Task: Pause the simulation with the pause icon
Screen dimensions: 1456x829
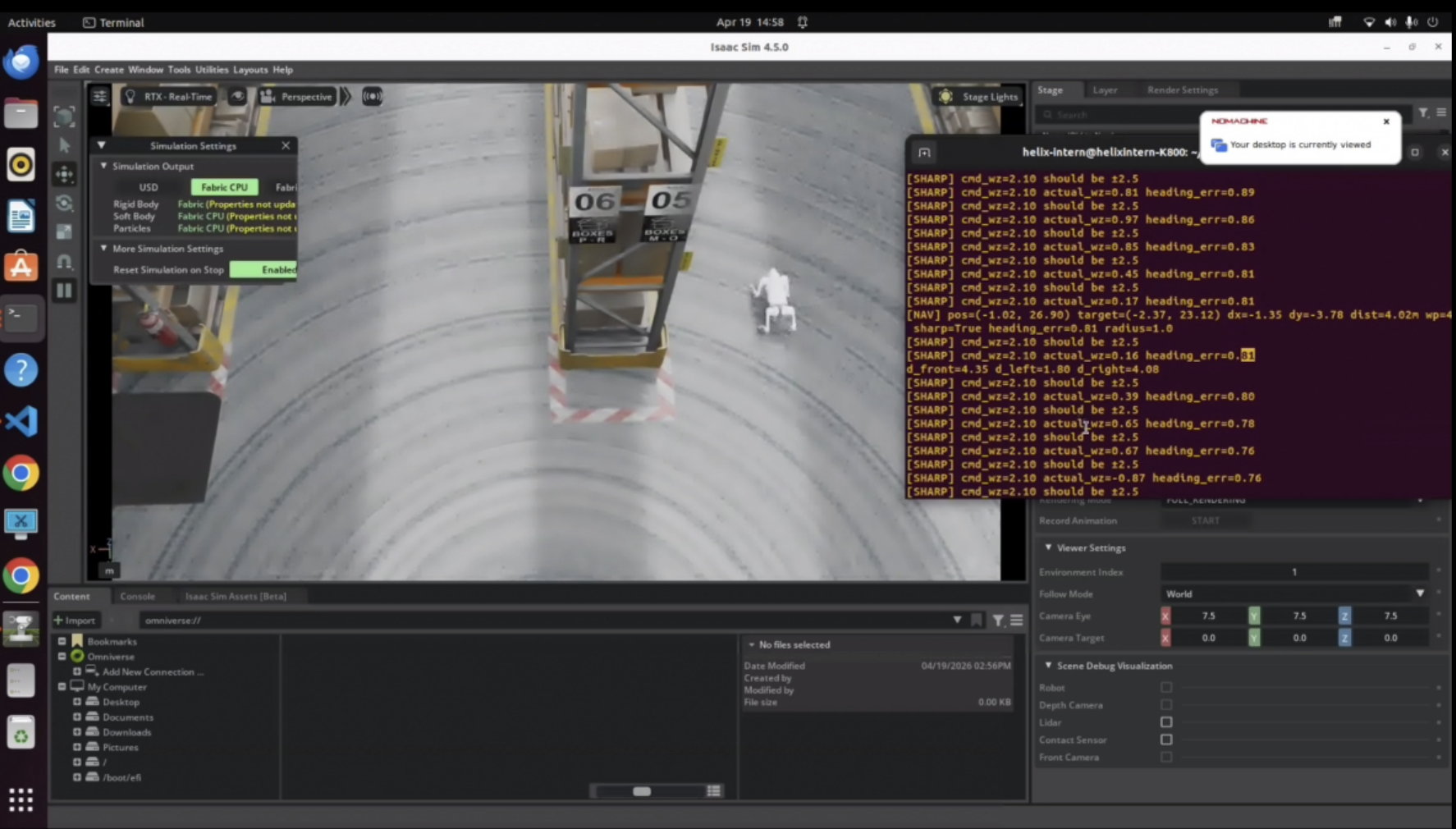Action: 64,291
